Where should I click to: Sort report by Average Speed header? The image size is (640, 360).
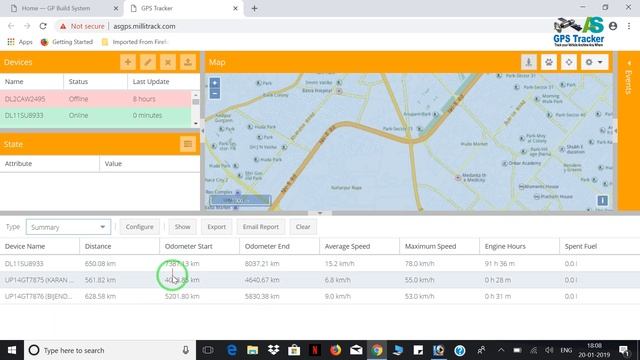tap(360, 246)
